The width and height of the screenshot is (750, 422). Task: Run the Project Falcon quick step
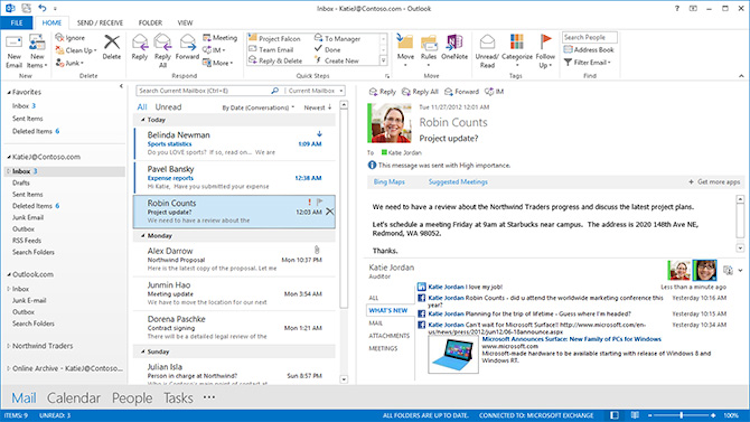tap(275, 38)
